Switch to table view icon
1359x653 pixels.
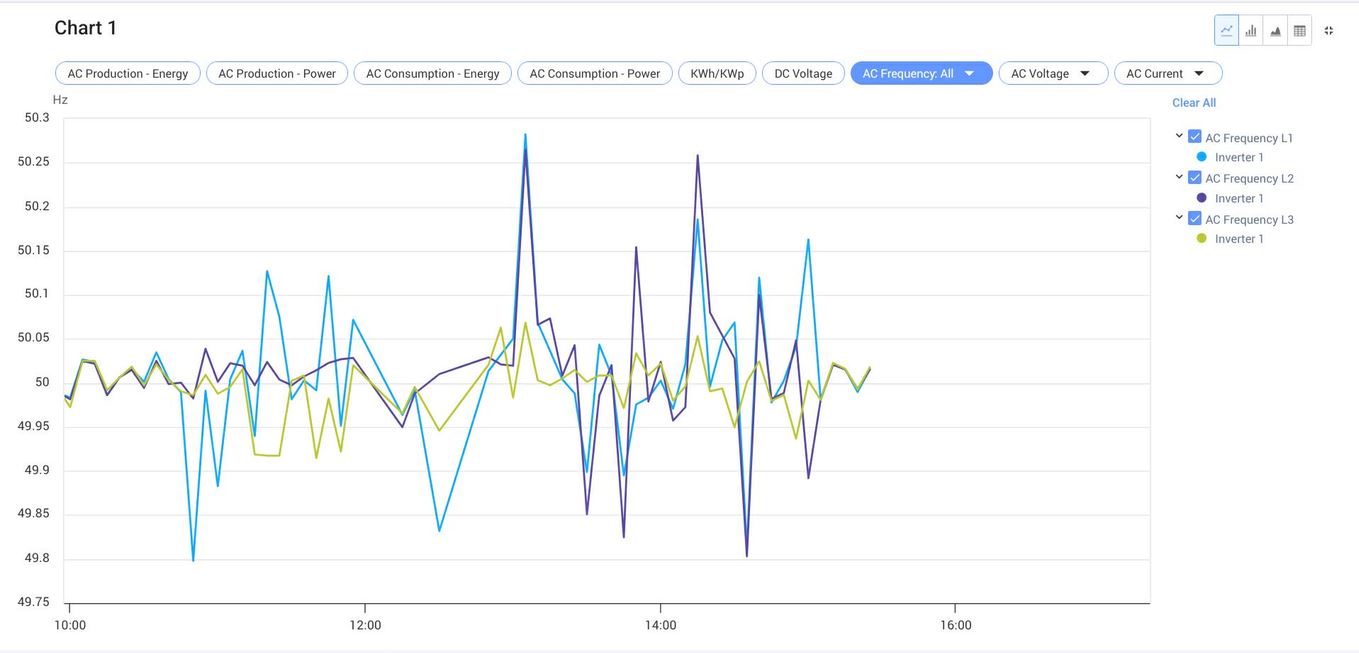tap(1299, 30)
